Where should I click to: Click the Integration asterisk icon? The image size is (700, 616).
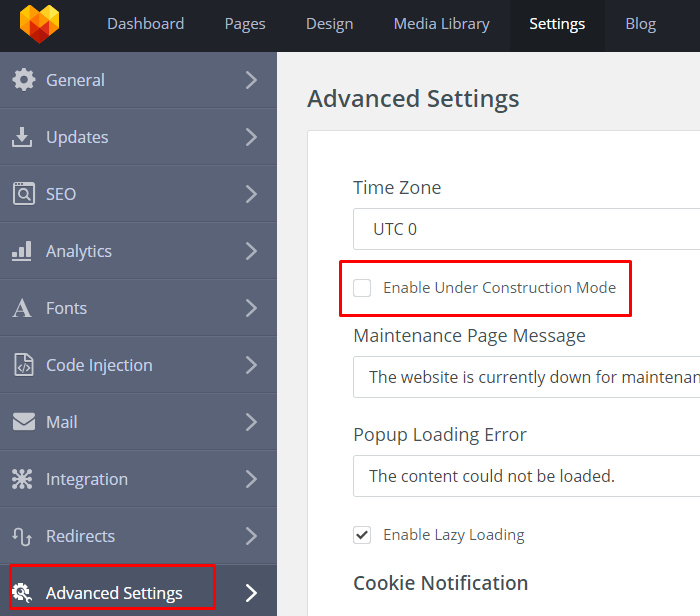(x=22, y=479)
